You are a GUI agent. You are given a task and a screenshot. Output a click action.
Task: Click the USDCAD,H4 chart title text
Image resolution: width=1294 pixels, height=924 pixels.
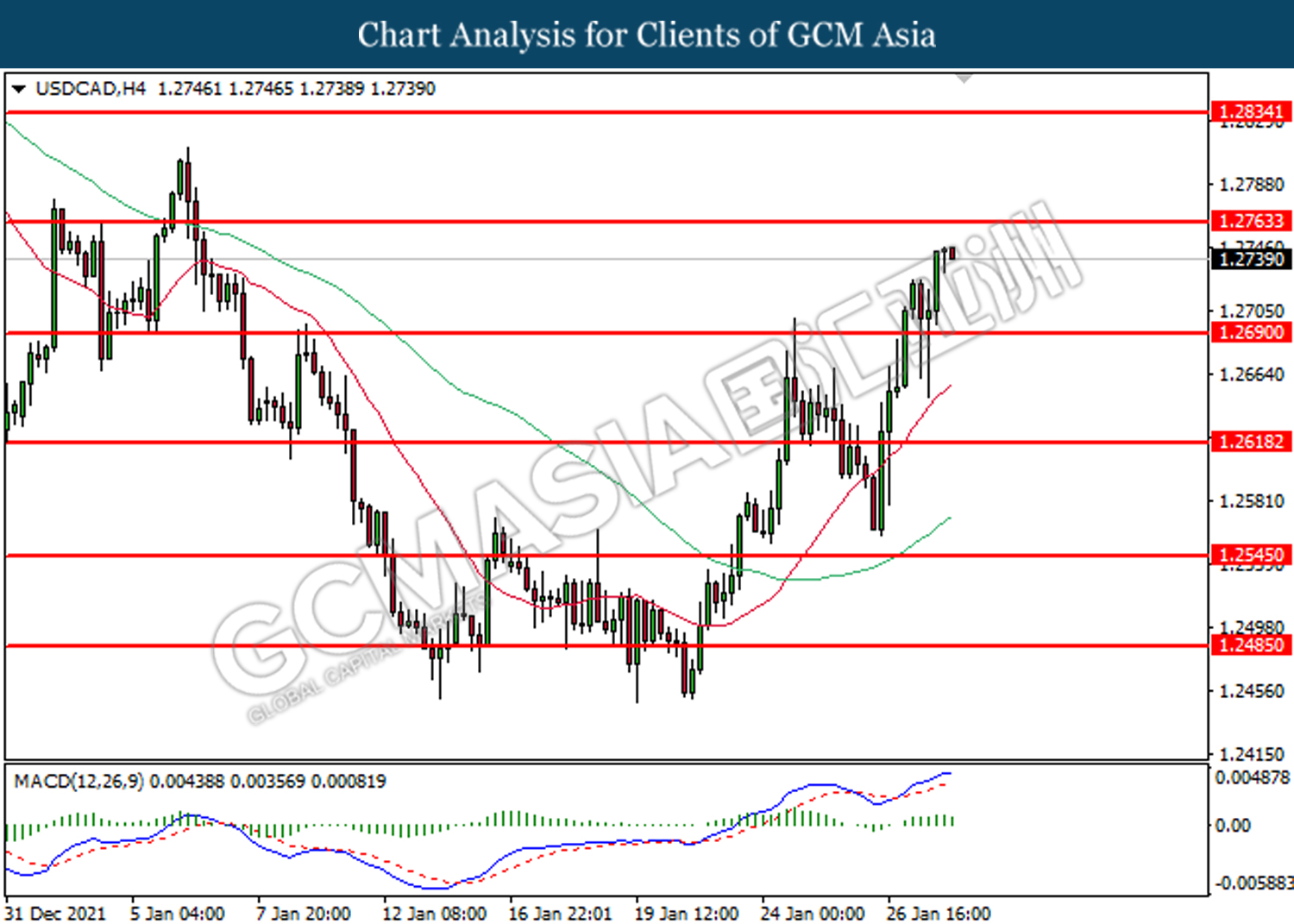(91, 89)
